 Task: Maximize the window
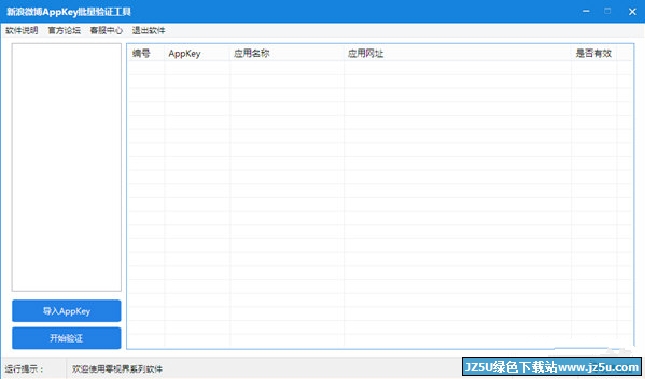click(608, 12)
